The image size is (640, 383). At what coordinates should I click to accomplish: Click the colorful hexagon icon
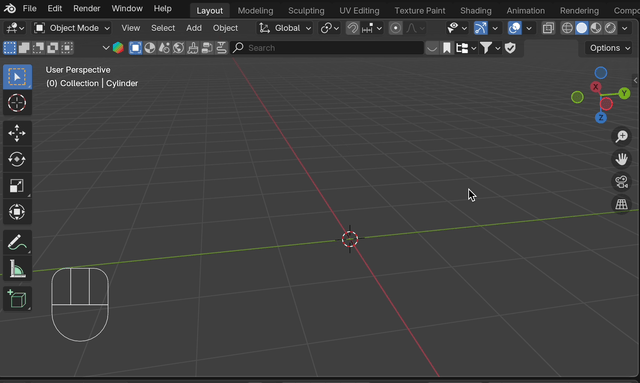[x=118, y=48]
